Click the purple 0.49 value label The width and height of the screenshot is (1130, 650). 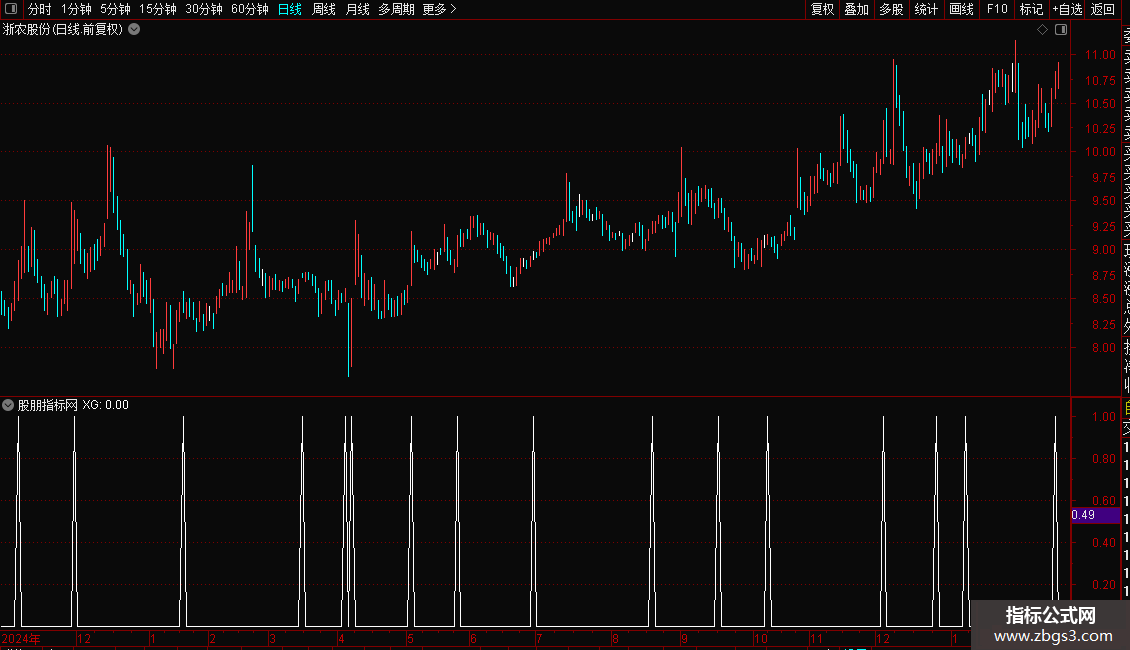coord(1095,515)
